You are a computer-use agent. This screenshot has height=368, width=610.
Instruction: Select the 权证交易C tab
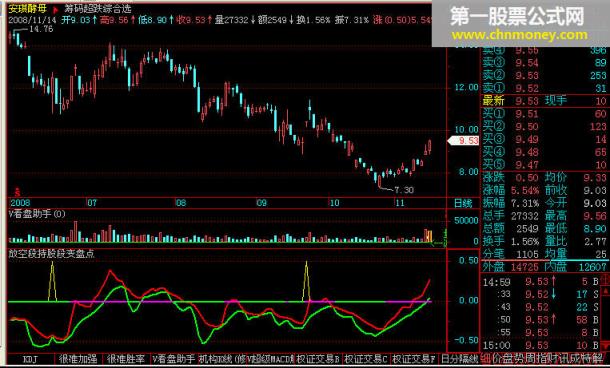click(366, 359)
